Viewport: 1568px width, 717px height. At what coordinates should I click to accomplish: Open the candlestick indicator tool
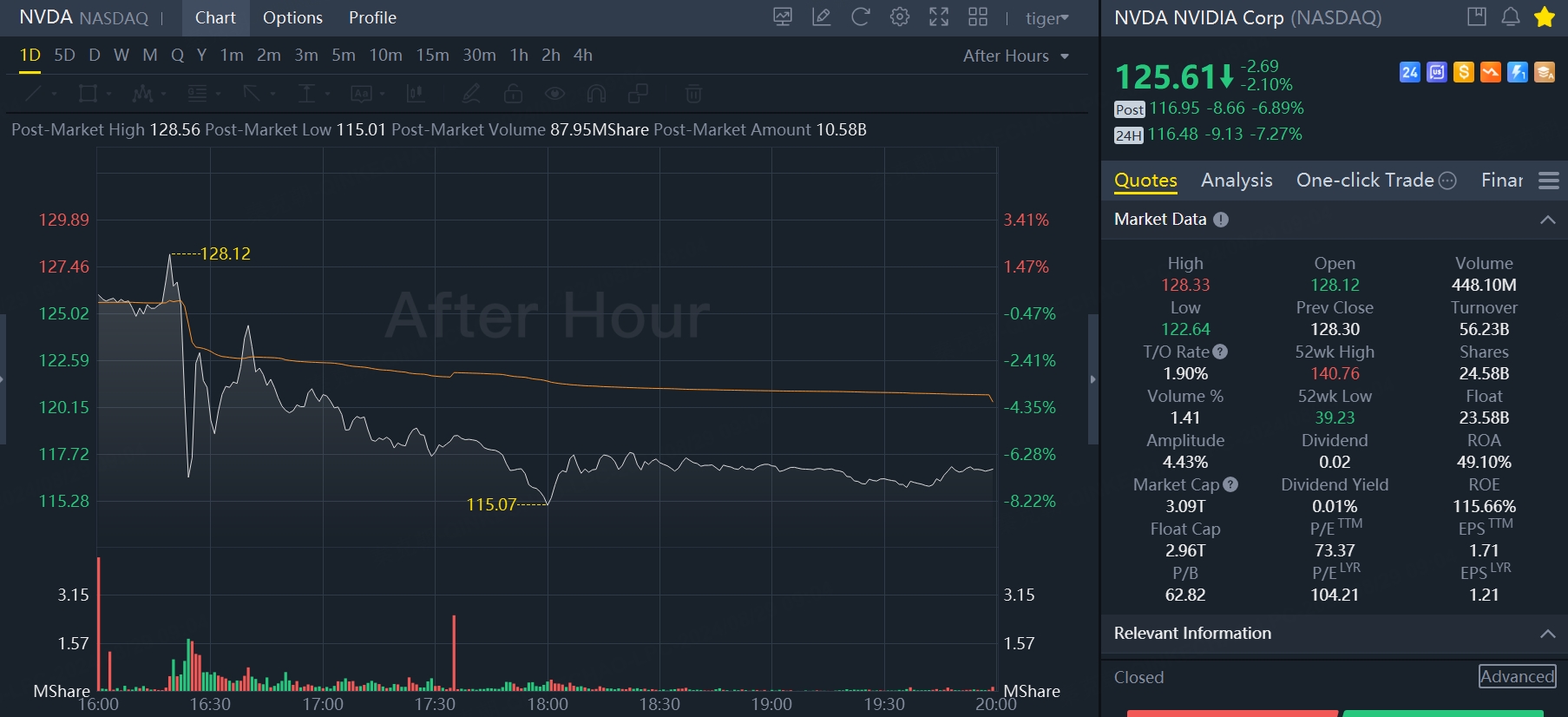pos(416,93)
